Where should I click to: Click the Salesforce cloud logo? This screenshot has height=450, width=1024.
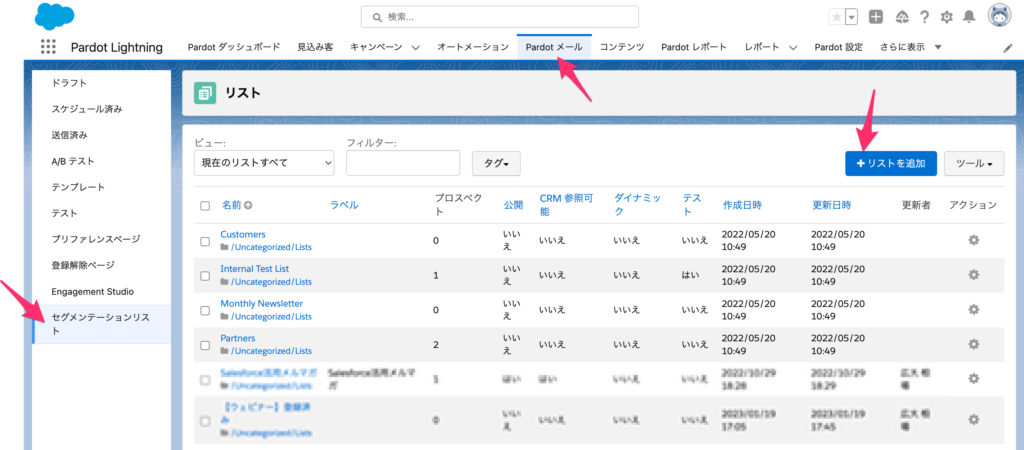tap(53, 16)
